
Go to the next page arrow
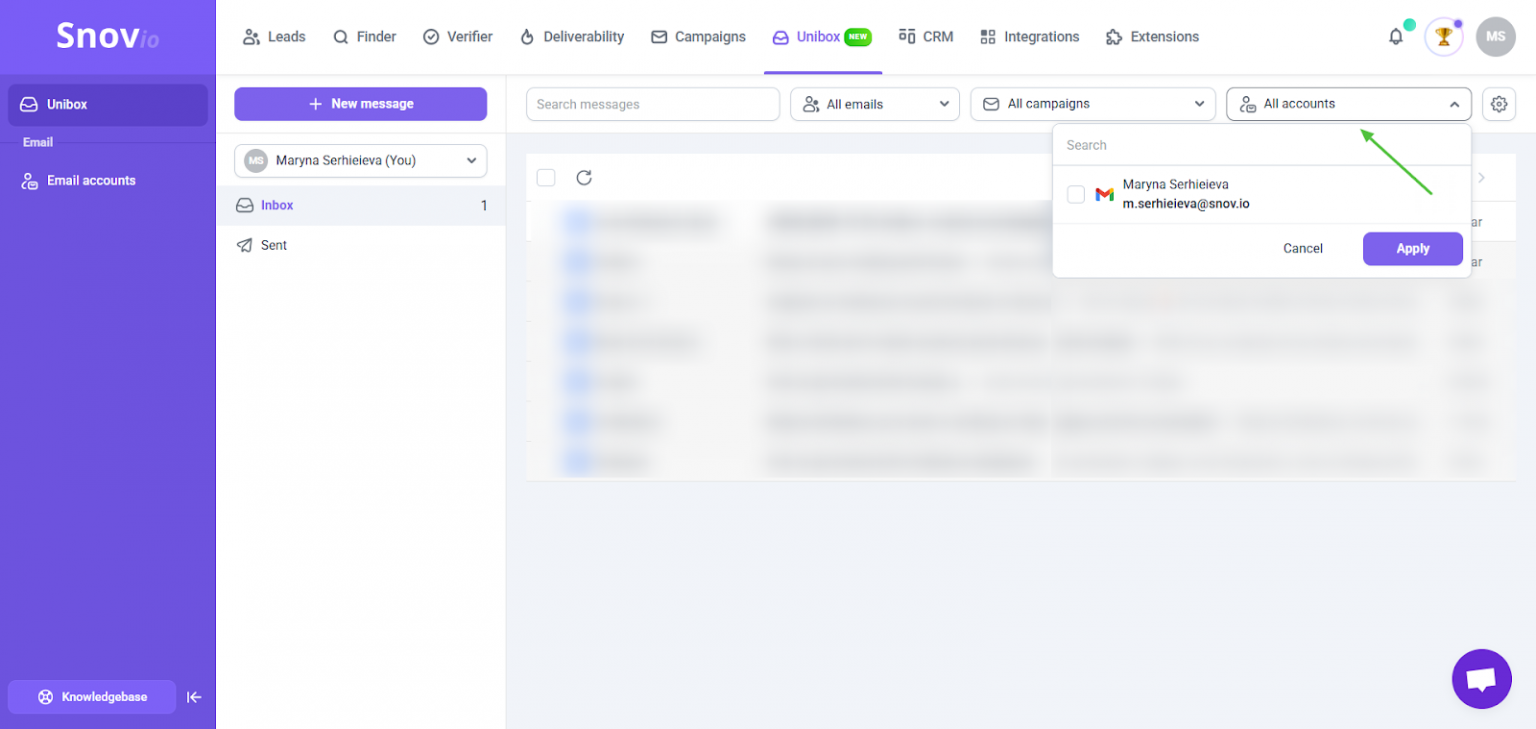tap(1481, 177)
